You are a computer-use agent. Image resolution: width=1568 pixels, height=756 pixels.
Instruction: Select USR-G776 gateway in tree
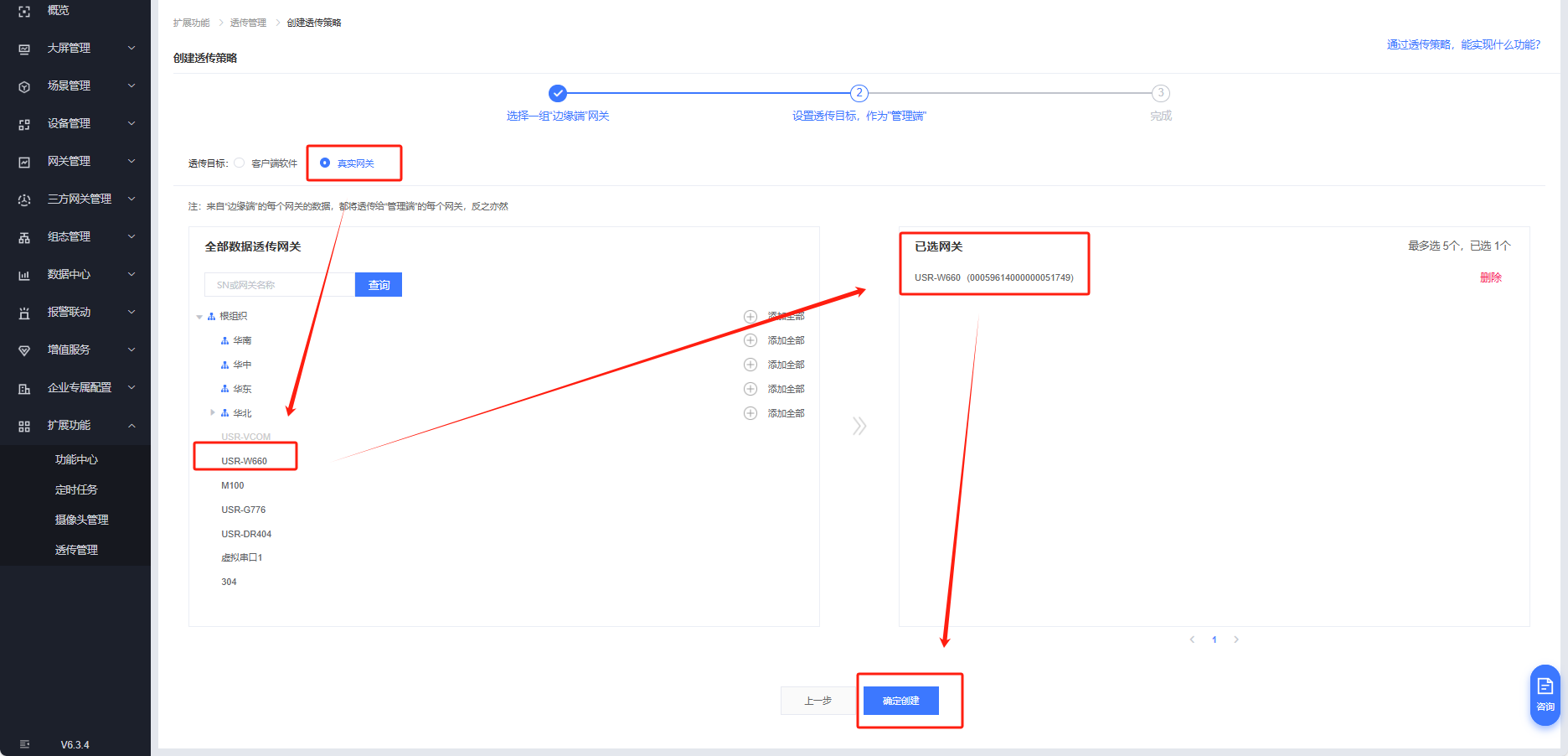pyautogui.click(x=244, y=510)
